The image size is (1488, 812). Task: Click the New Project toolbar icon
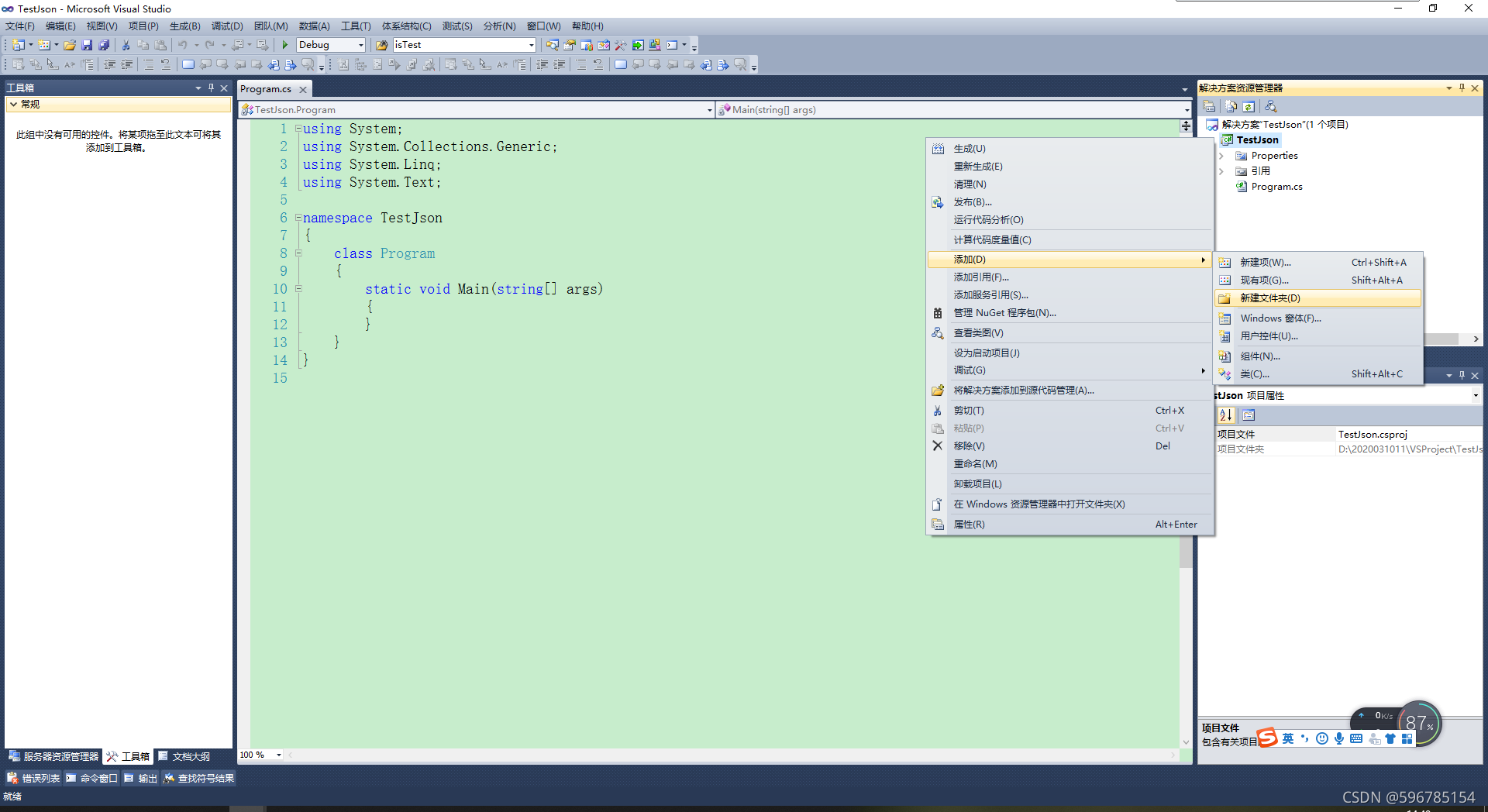[x=18, y=45]
